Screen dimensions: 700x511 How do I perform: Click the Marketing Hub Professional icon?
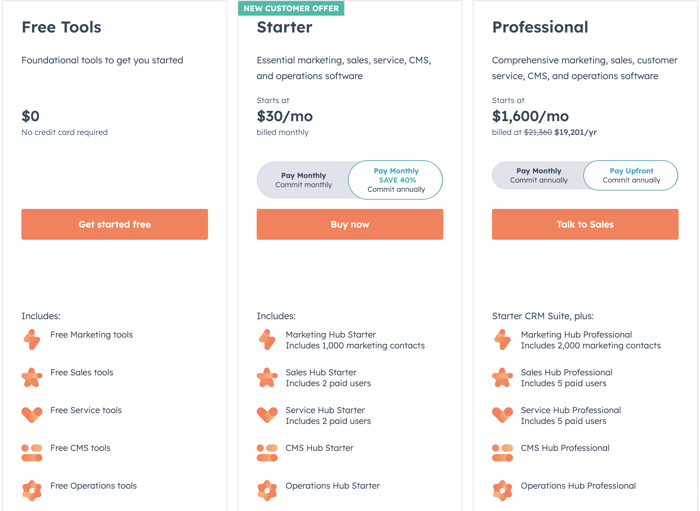coord(502,340)
